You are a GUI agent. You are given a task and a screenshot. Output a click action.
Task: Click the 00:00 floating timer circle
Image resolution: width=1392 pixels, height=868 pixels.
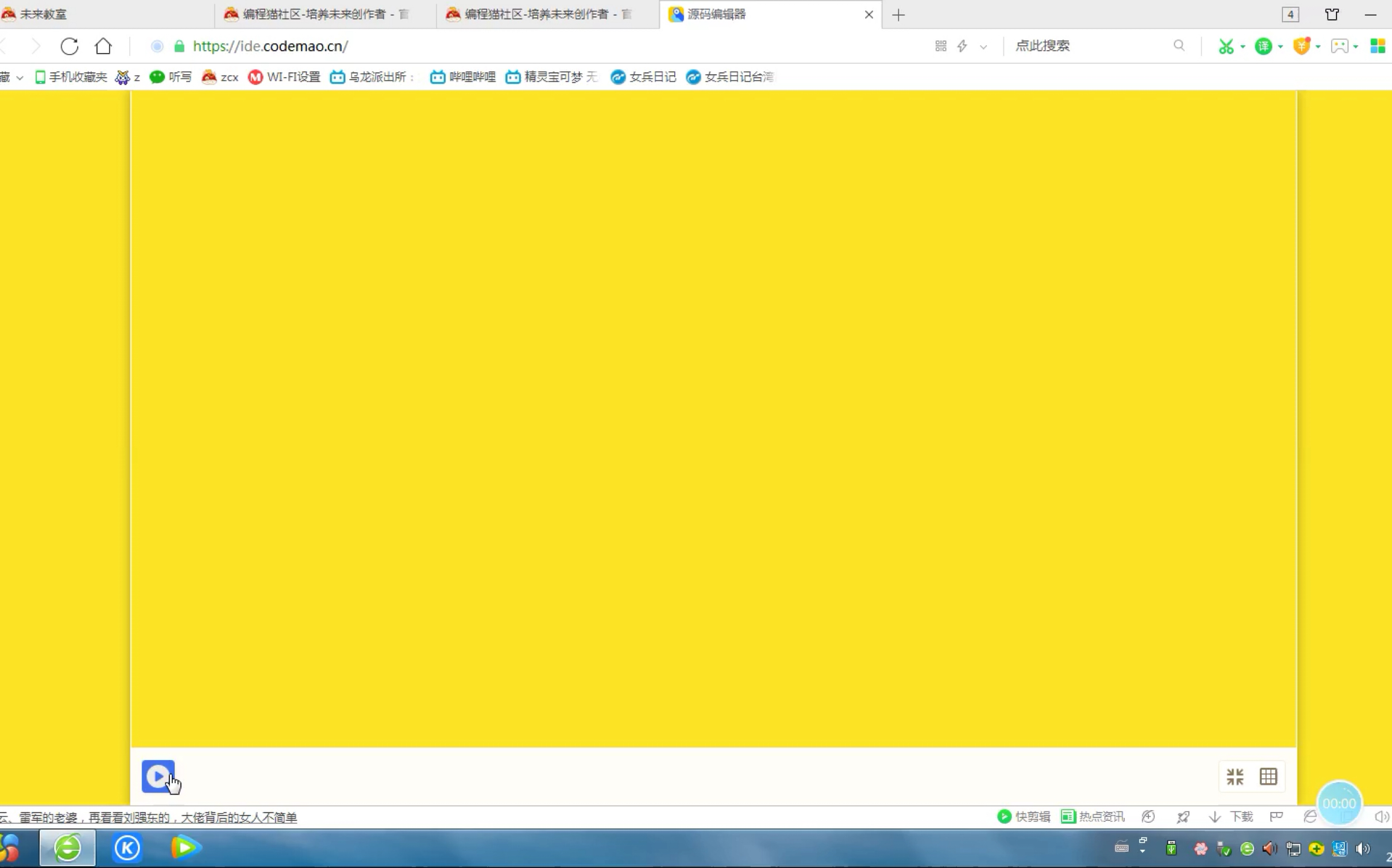point(1339,803)
